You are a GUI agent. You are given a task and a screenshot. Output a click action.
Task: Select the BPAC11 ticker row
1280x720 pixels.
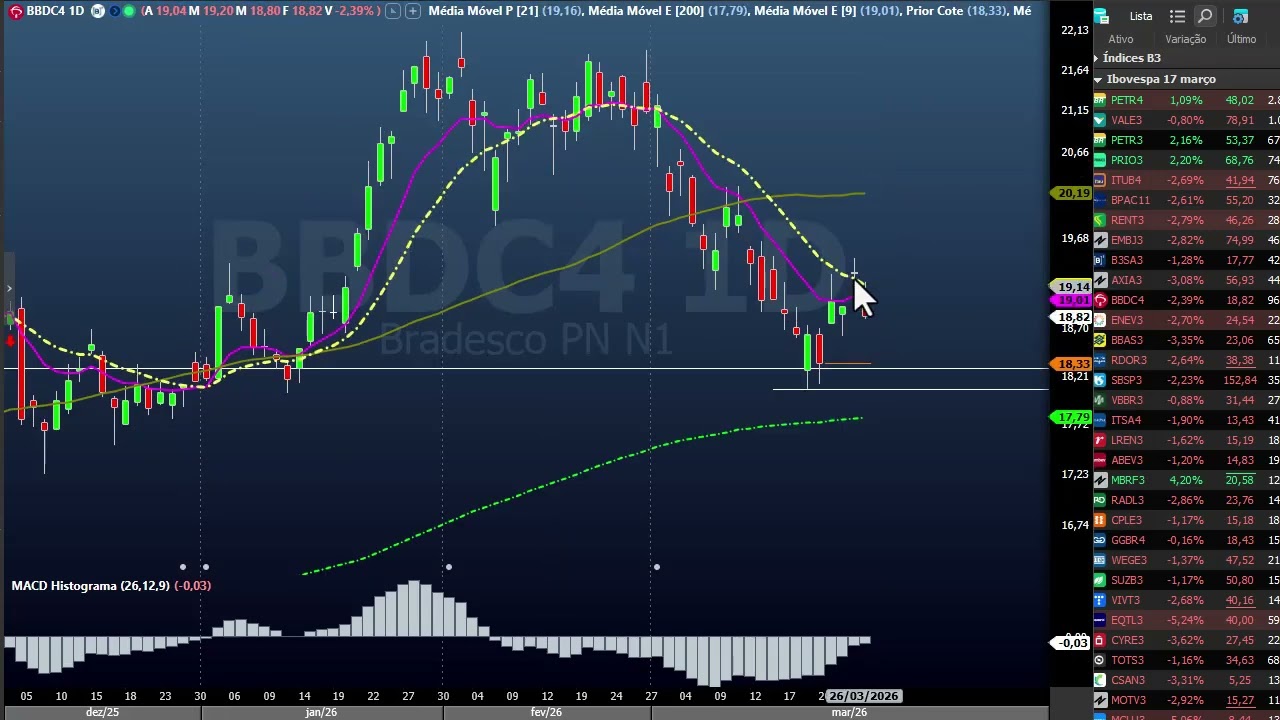[x=1186, y=200]
